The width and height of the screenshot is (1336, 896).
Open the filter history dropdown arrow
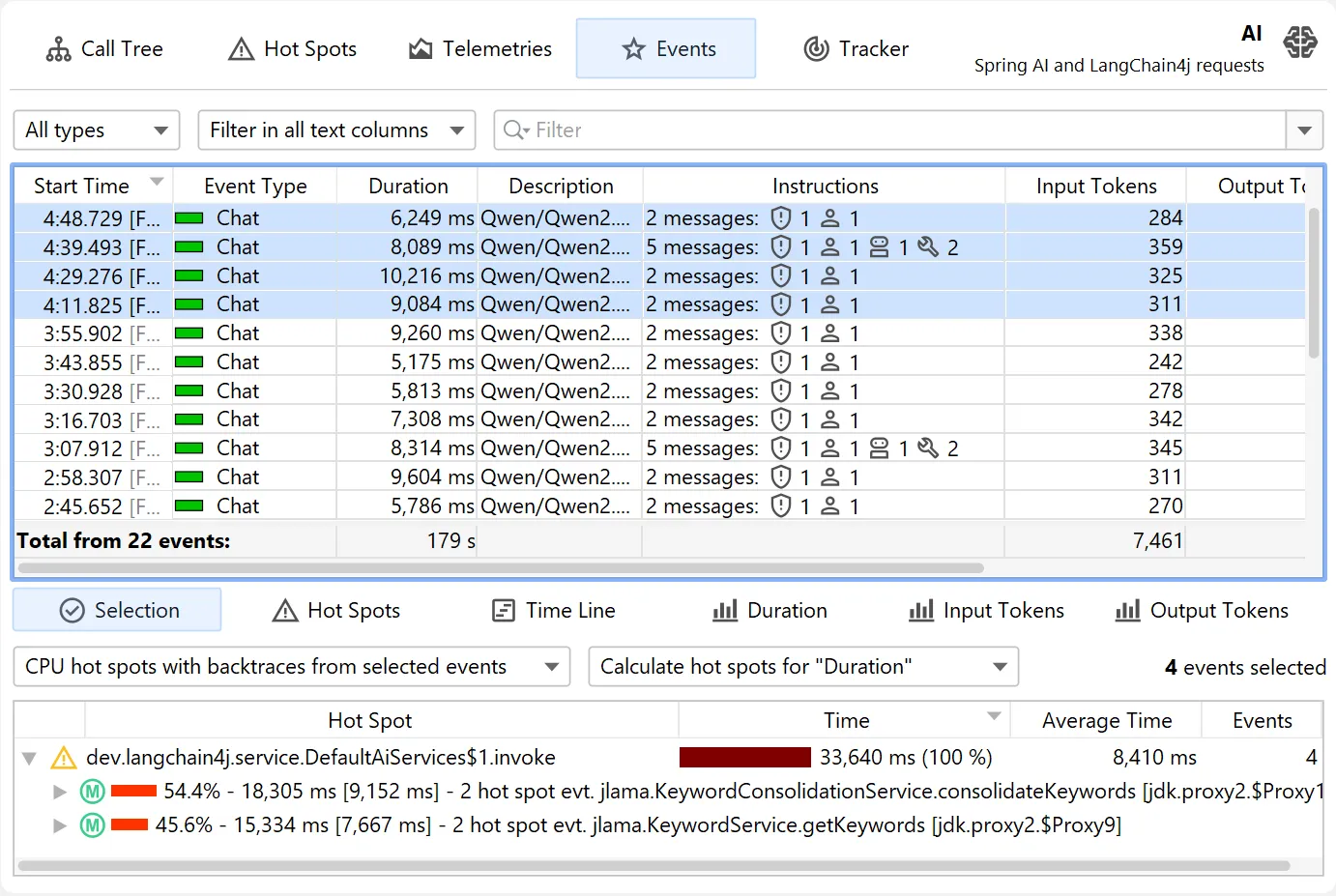point(1304,130)
